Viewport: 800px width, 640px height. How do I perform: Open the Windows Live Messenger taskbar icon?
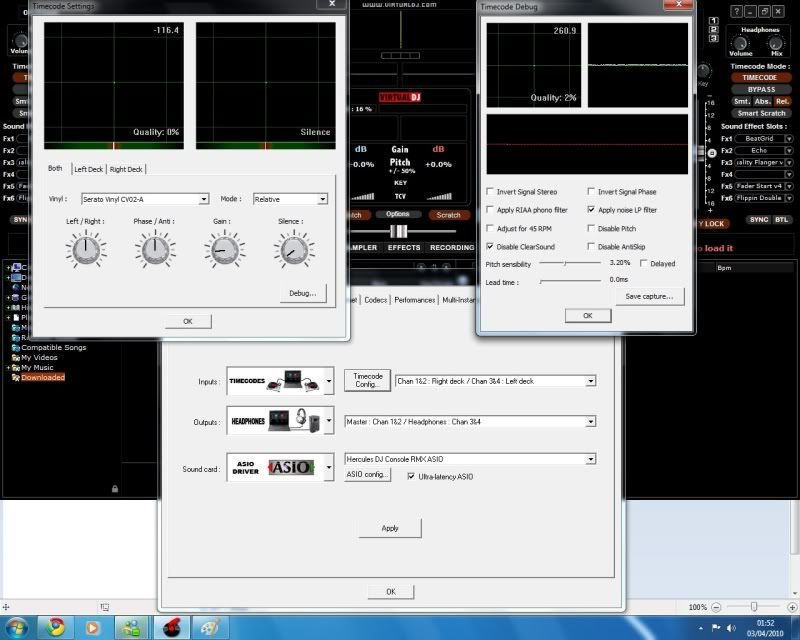pyautogui.click(x=131, y=627)
